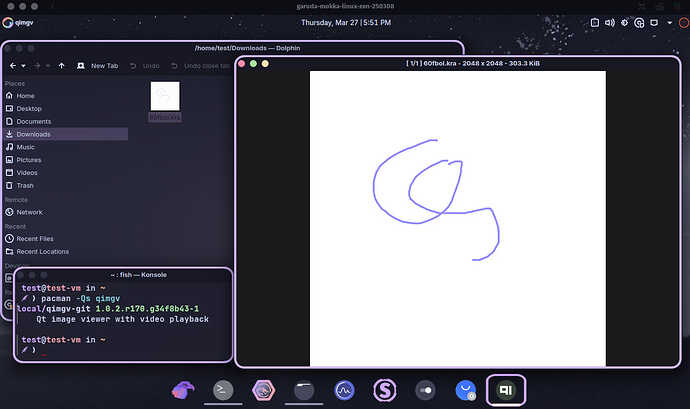Select the .kra file thumbnail in Dolphin
This screenshot has height=409, width=690.
[165, 96]
